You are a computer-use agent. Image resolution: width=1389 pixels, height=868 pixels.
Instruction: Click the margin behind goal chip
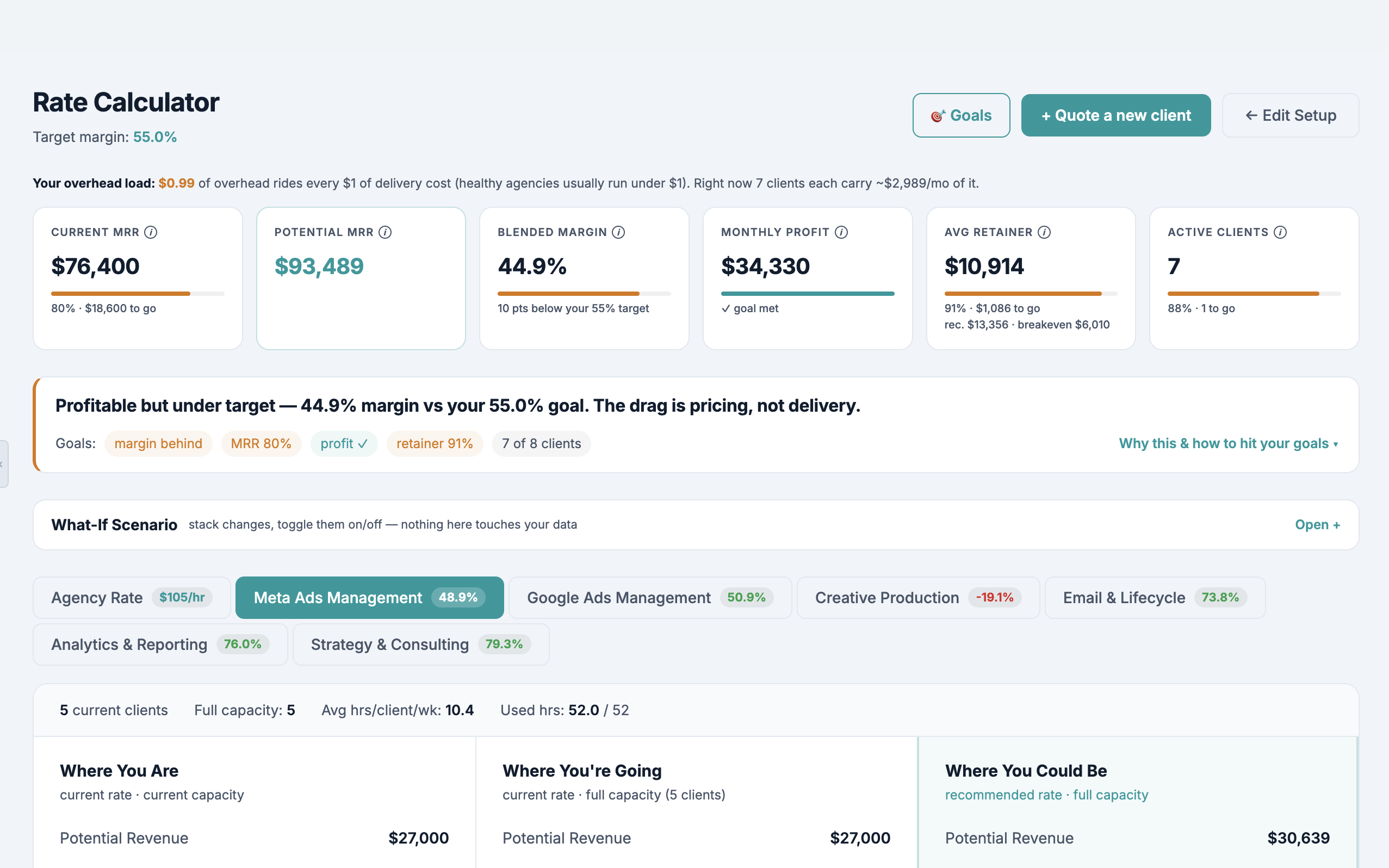[x=158, y=443]
